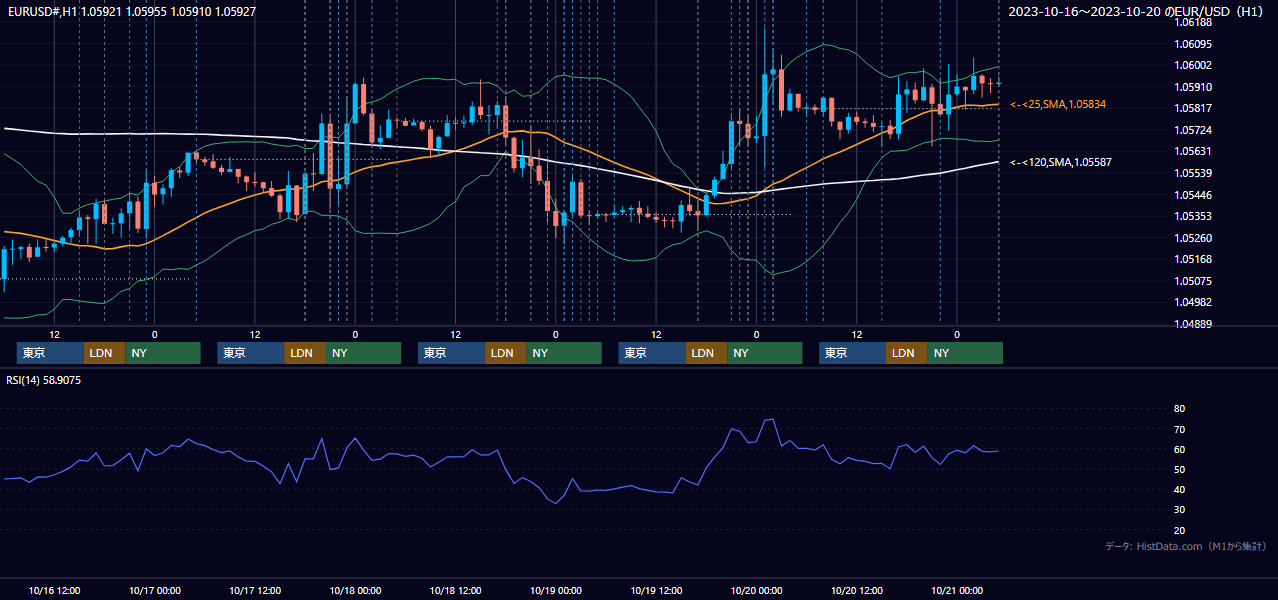Select the 10/19 12:00 date label
This screenshot has width=1278, height=600.
(656, 590)
